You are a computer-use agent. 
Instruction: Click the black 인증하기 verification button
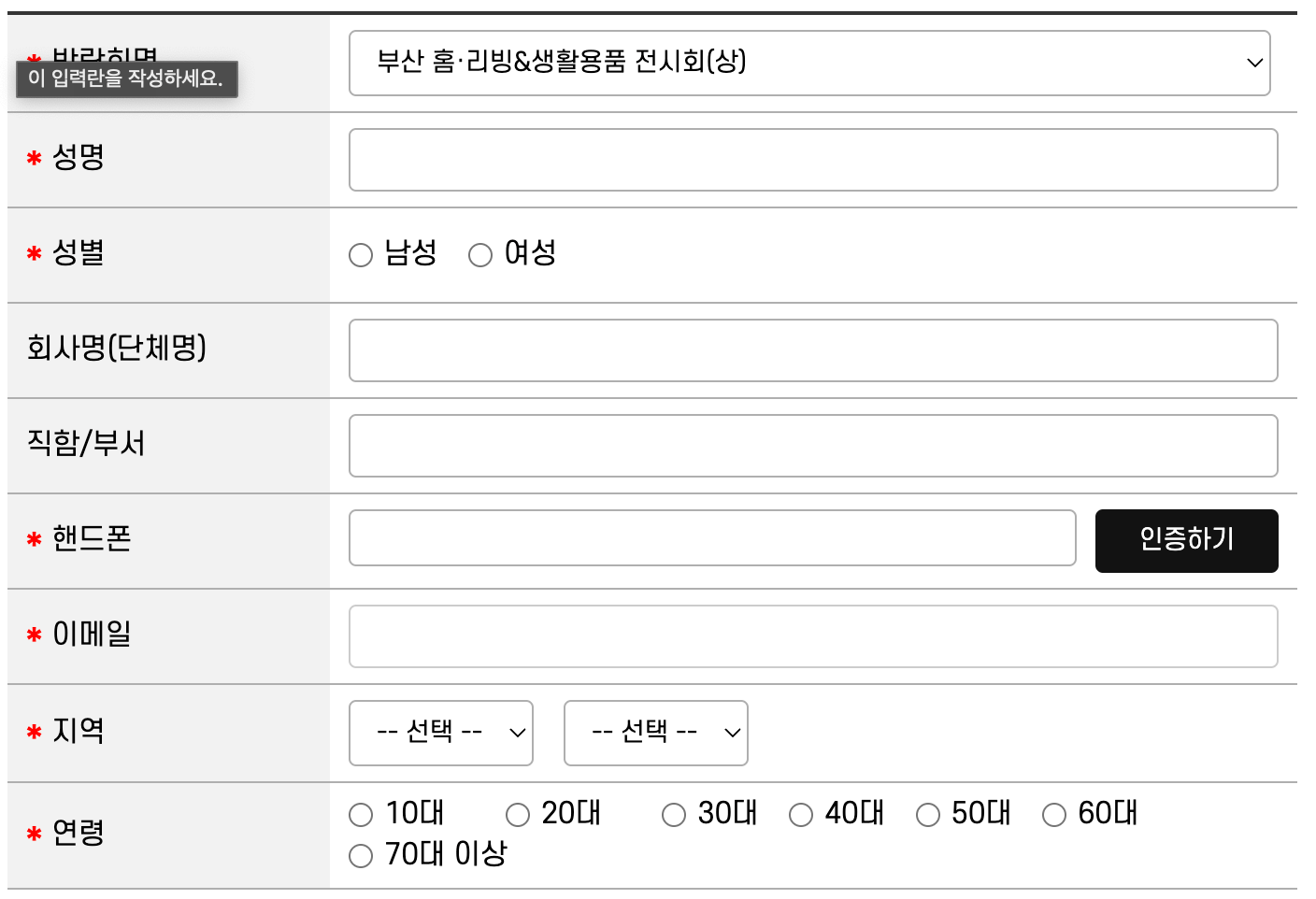tap(1186, 540)
